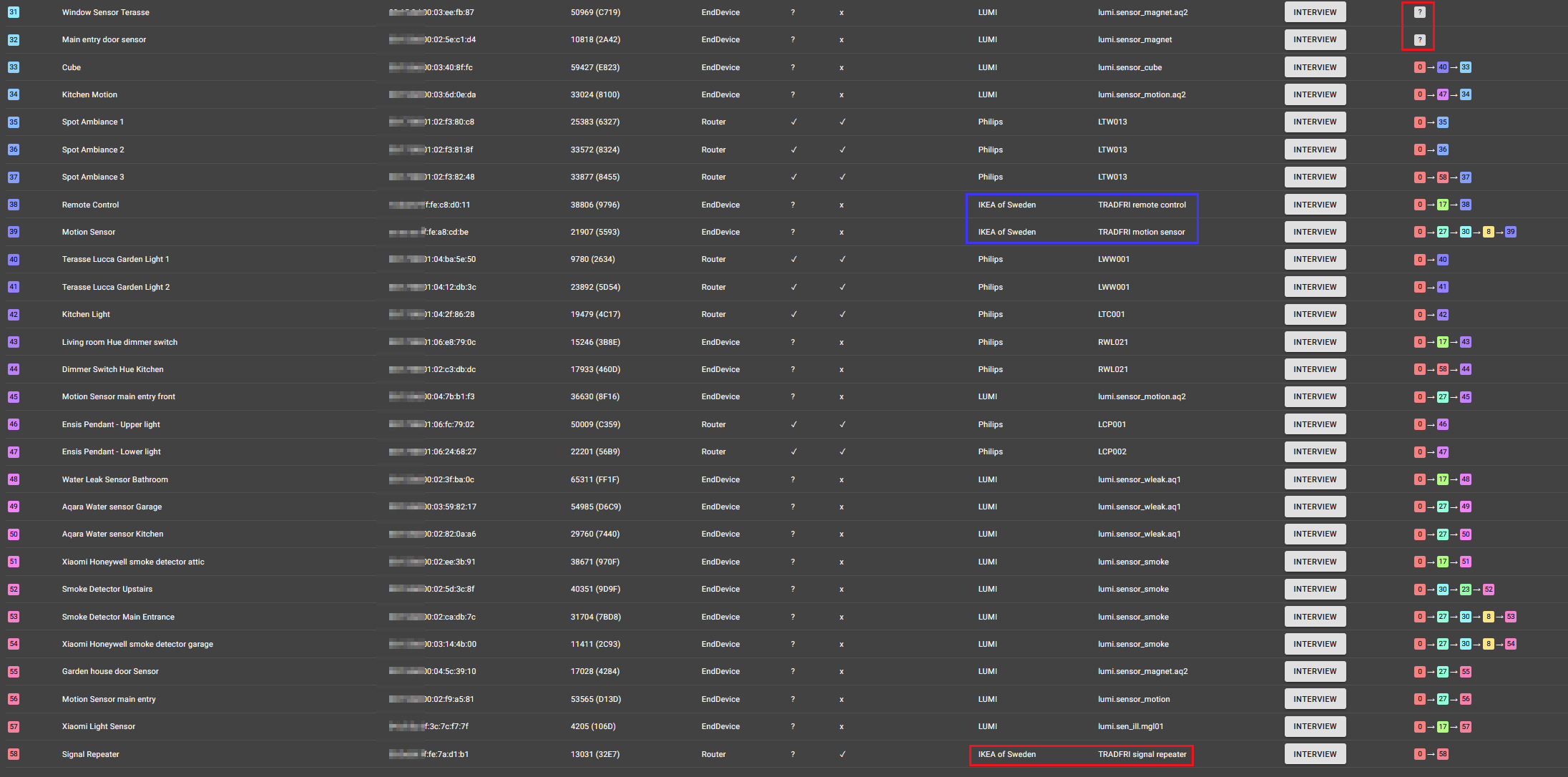Click red coordinator 0 badge in Kitchen Motion route

pyautogui.click(x=1419, y=94)
